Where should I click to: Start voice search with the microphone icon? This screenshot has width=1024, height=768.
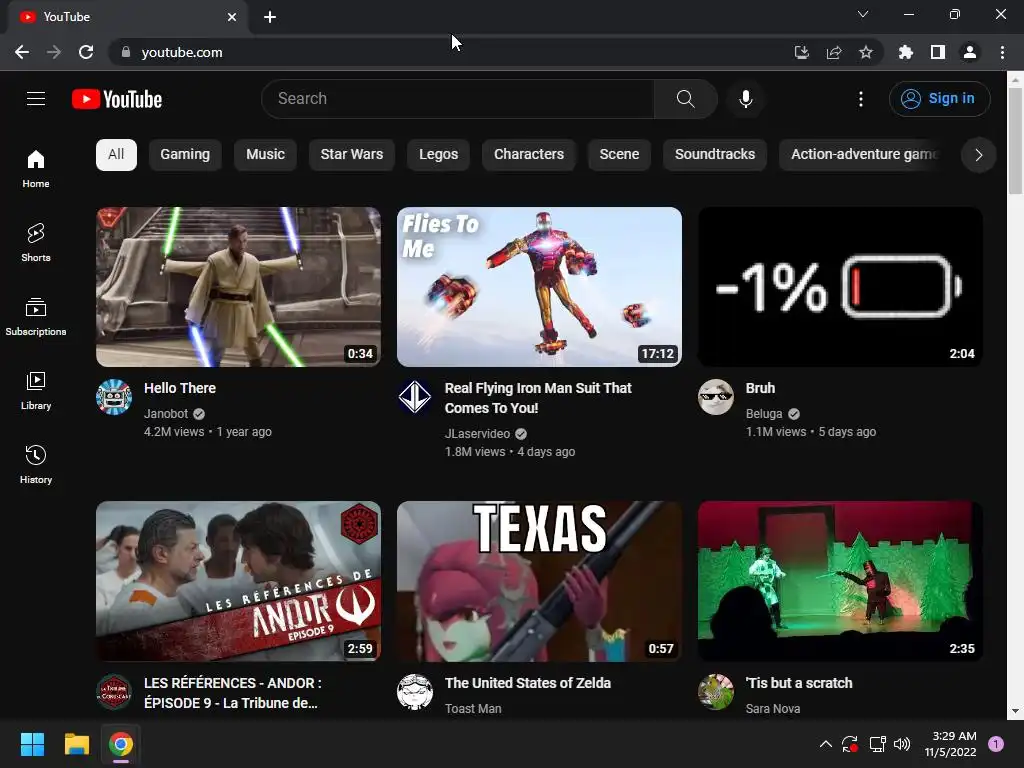pyautogui.click(x=745, y=99)
